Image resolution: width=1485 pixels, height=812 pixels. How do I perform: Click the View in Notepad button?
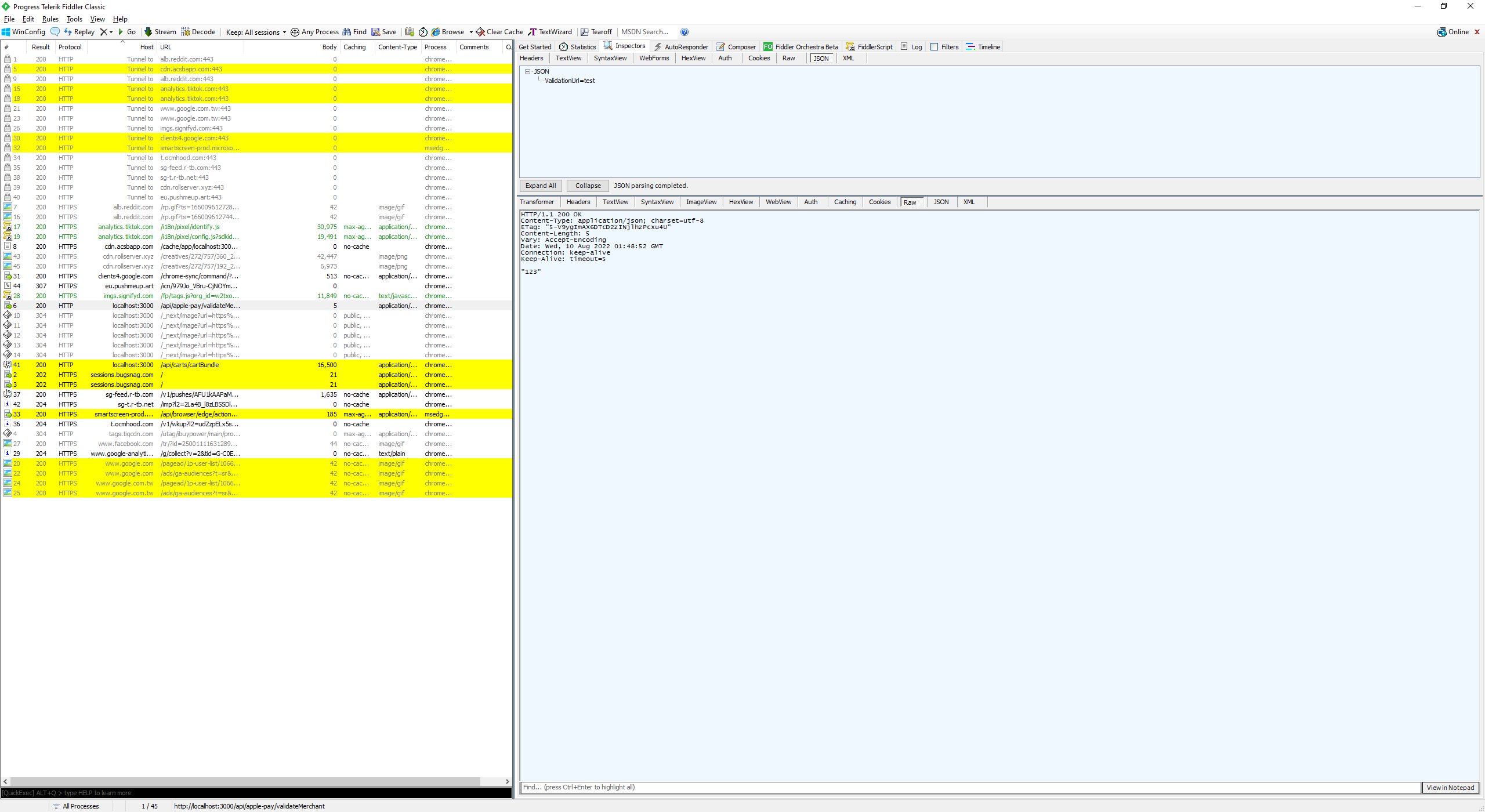point(1450,788)
